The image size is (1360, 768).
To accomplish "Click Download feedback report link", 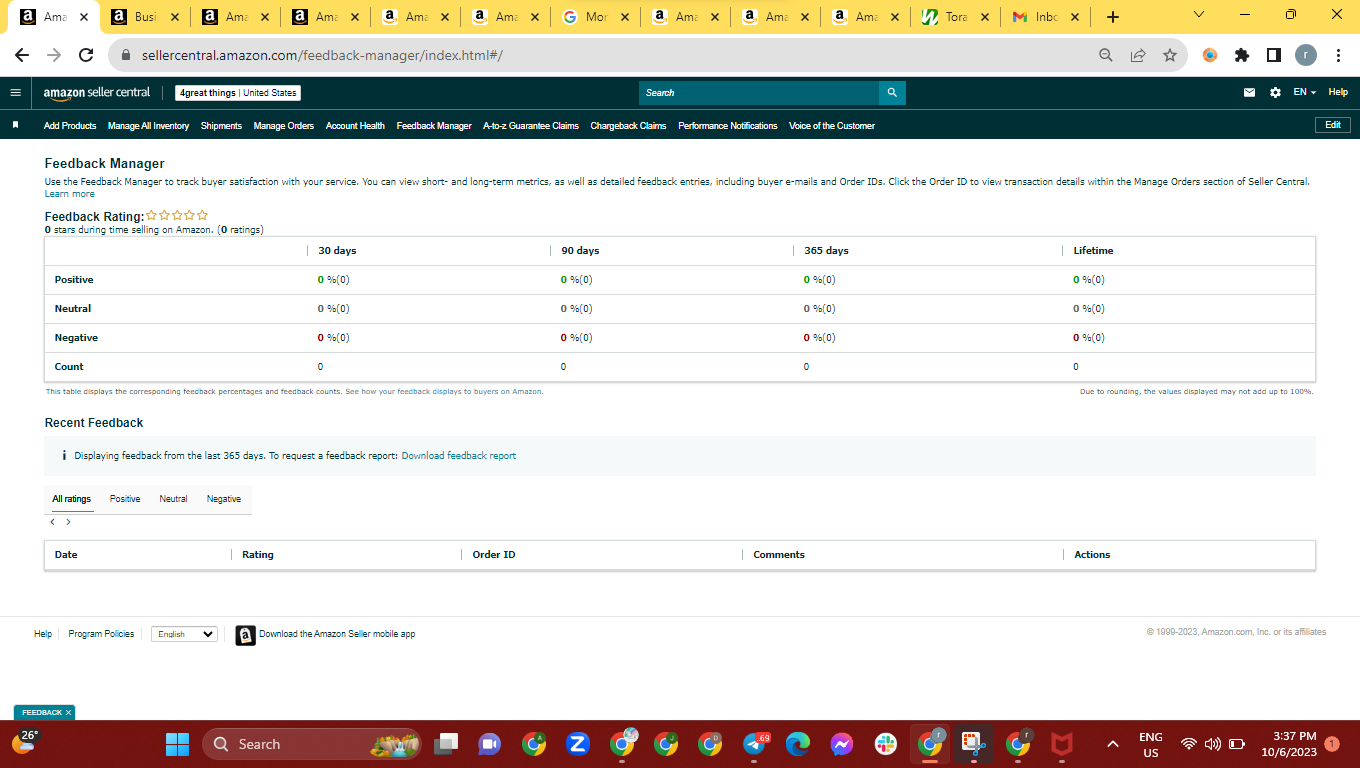I will 459,456.
